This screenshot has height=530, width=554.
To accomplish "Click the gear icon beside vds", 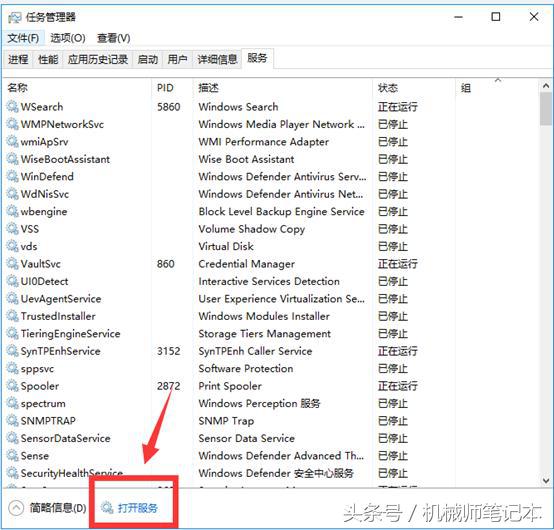I will pos(12,246).
